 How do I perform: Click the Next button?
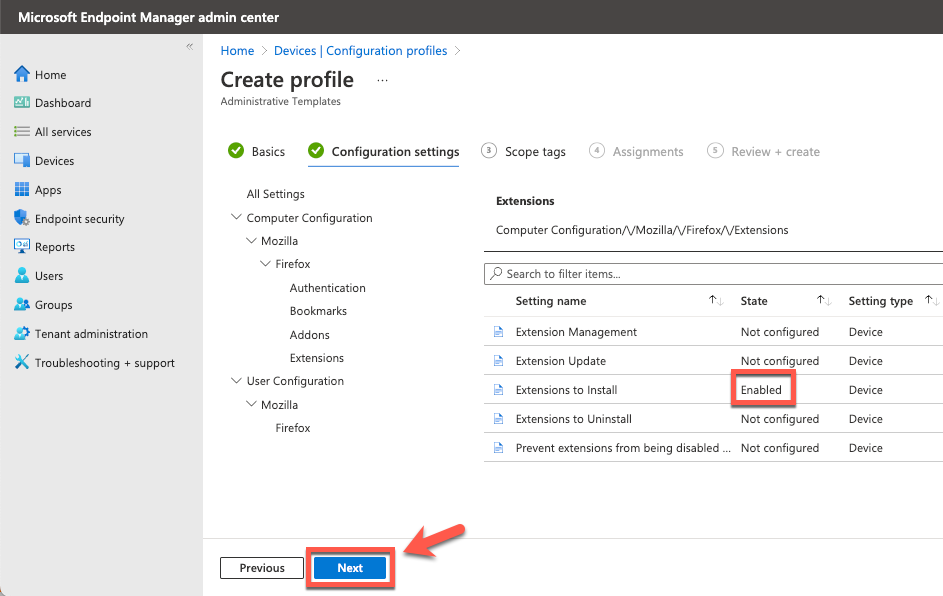(350, 568)
